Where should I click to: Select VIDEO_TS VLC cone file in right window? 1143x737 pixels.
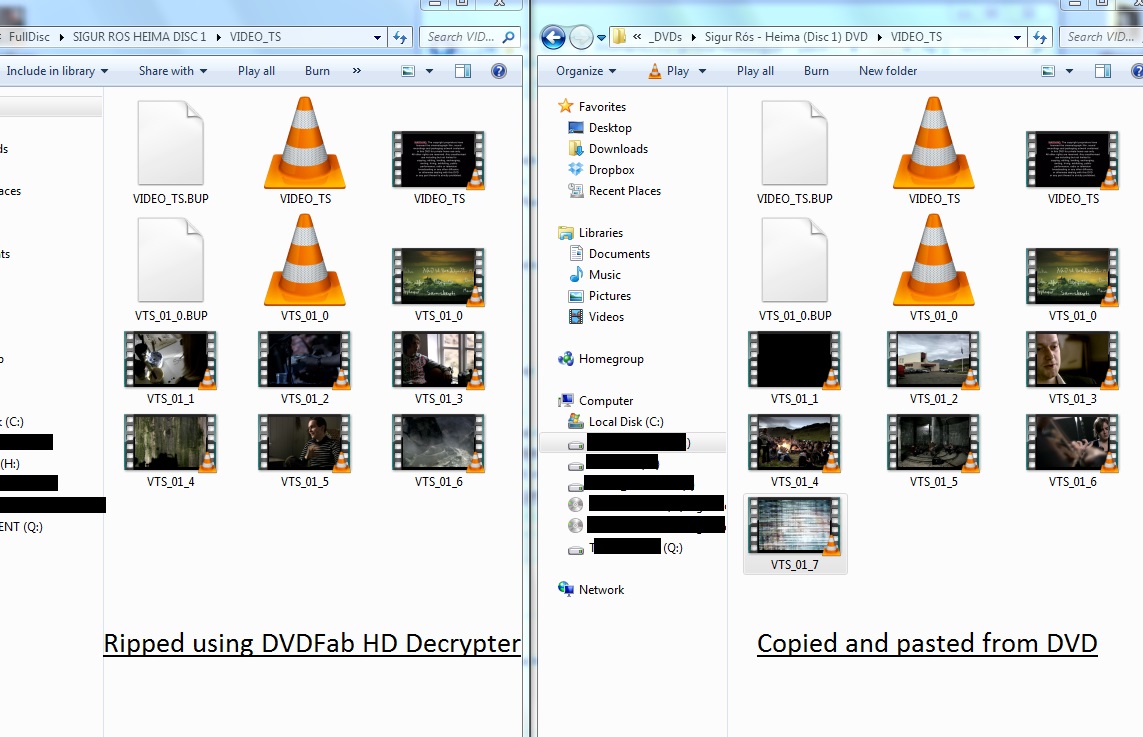pyautogui.click(x=934, y=152)
